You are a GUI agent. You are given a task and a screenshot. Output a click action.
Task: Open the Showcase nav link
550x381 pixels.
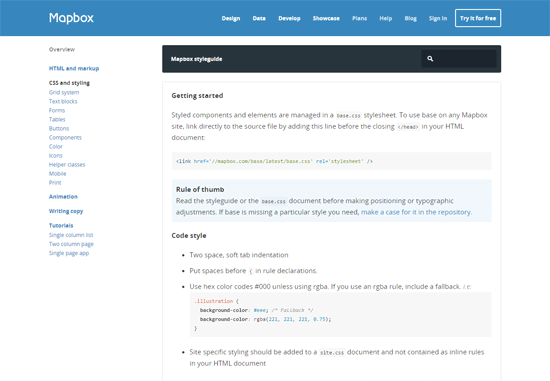click(326, 18)
